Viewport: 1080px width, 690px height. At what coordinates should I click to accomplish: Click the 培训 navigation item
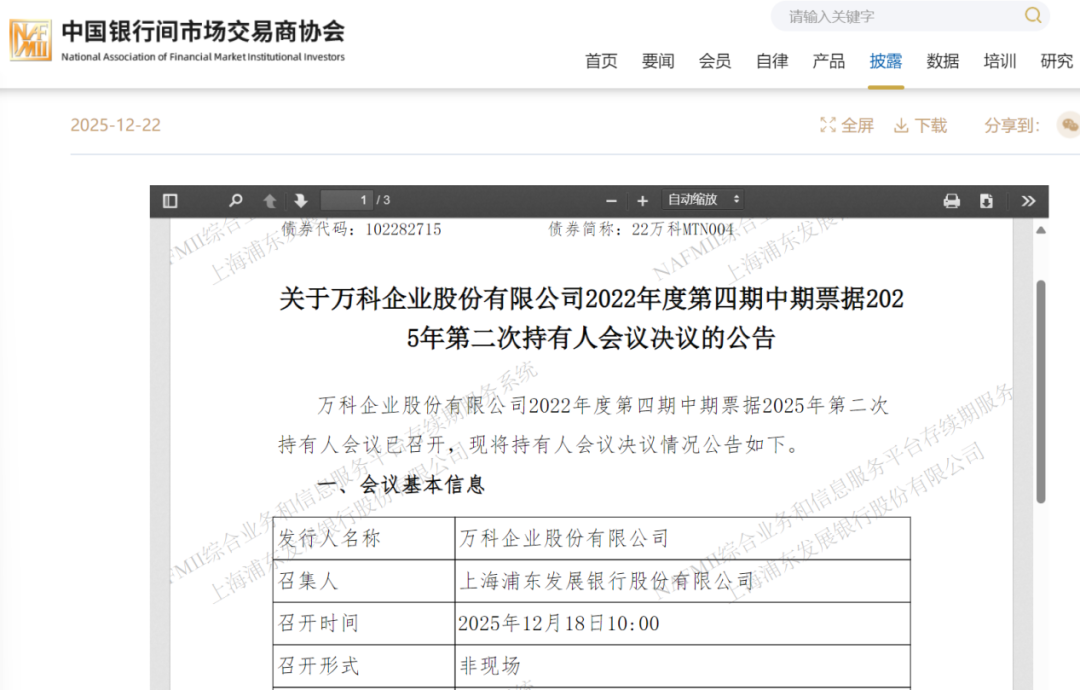(x=998, y=61)
